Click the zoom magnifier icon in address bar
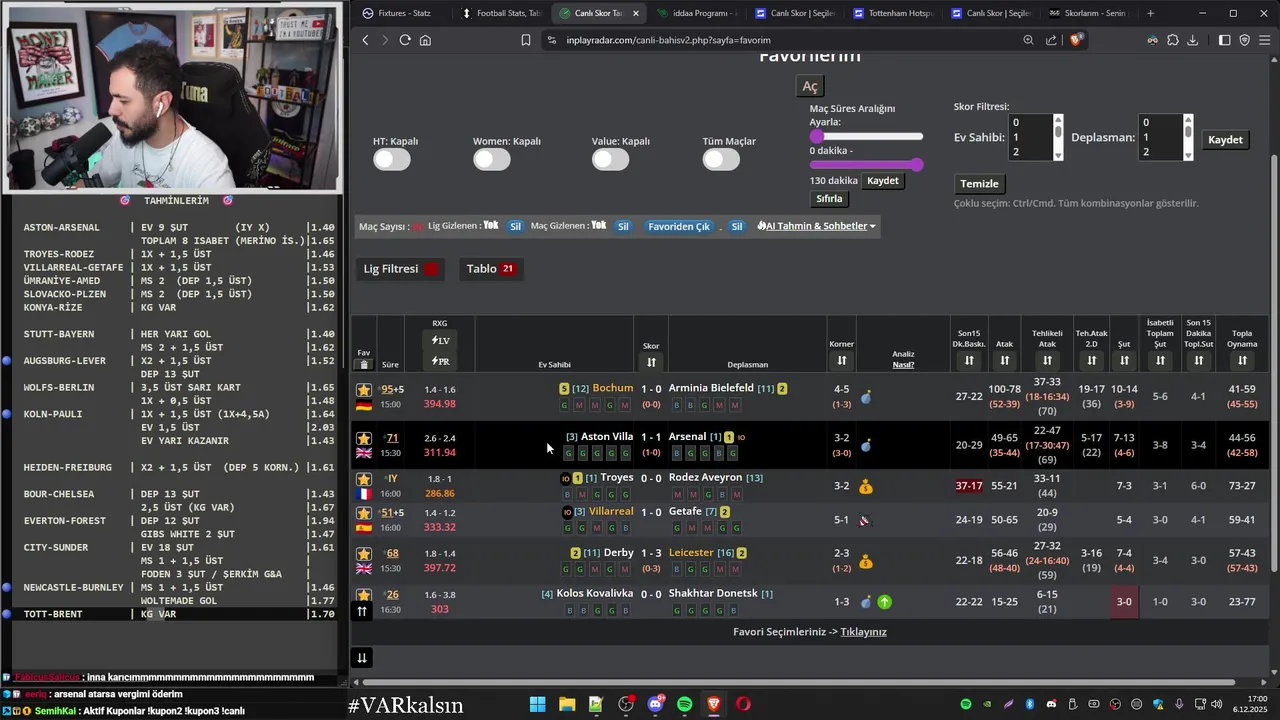 tap(1028, 40)
